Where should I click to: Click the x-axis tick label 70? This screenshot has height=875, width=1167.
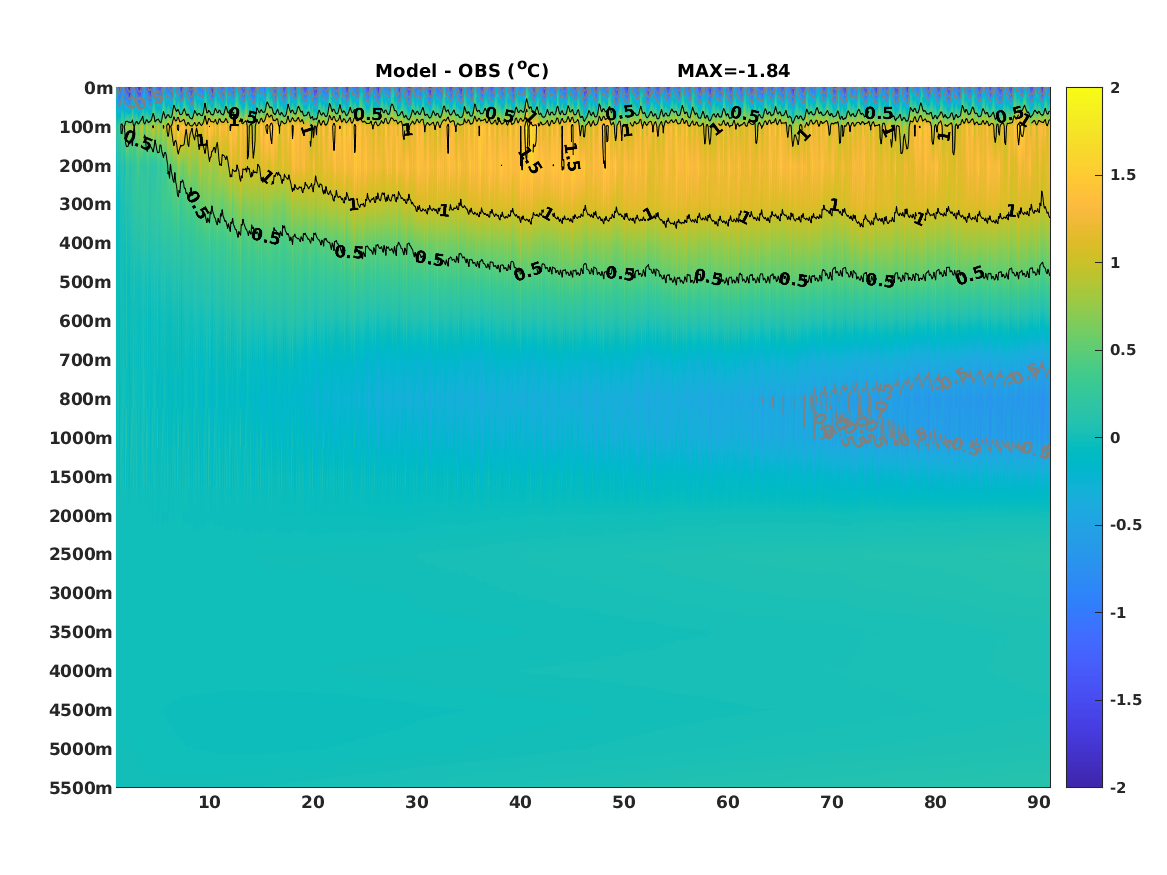pyautogui.click(x=832, y=802)
